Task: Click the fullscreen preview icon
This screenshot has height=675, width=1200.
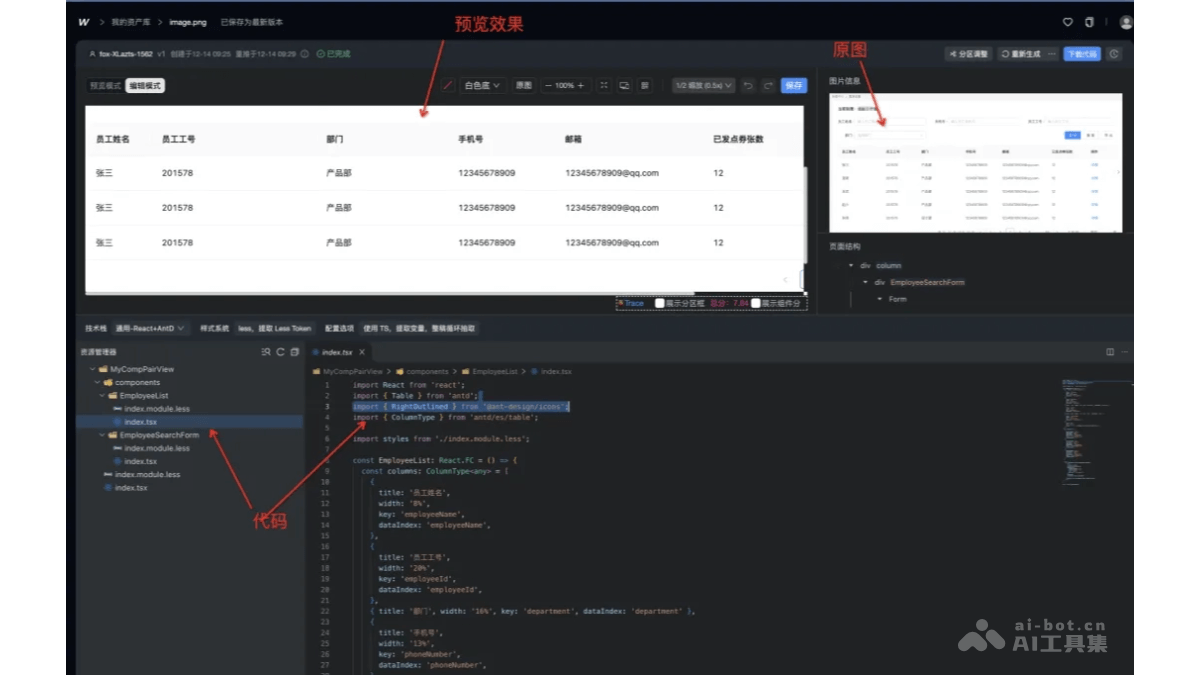Action: (x=602, y=86)
